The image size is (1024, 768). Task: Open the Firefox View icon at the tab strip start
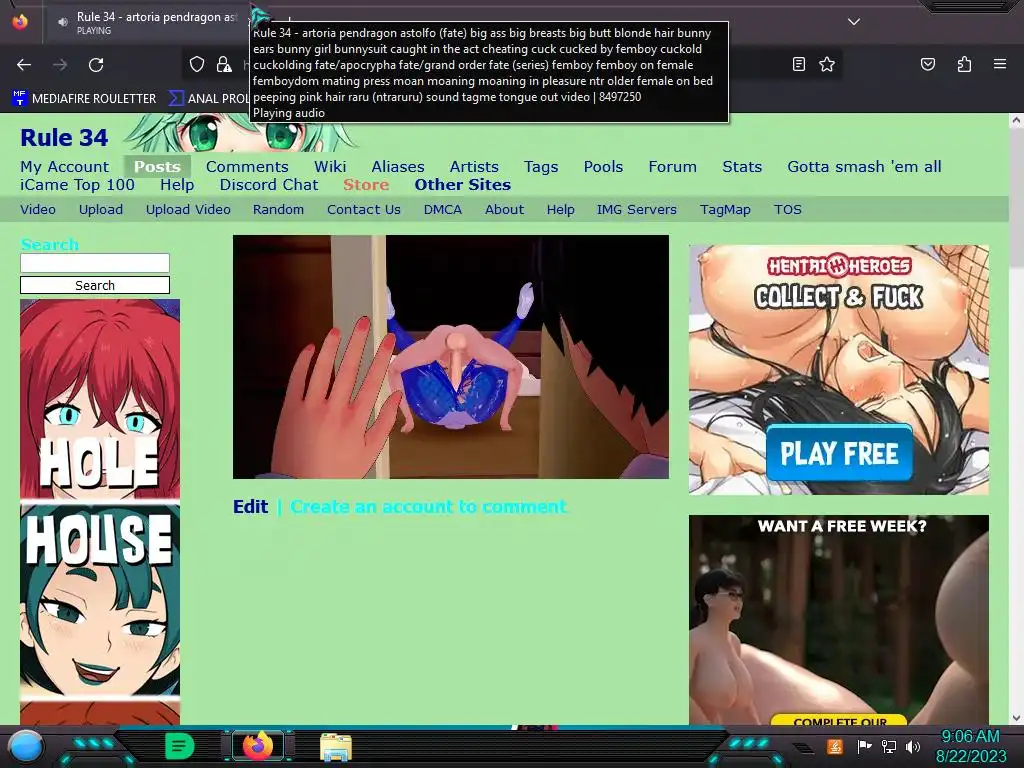[20, 22]
